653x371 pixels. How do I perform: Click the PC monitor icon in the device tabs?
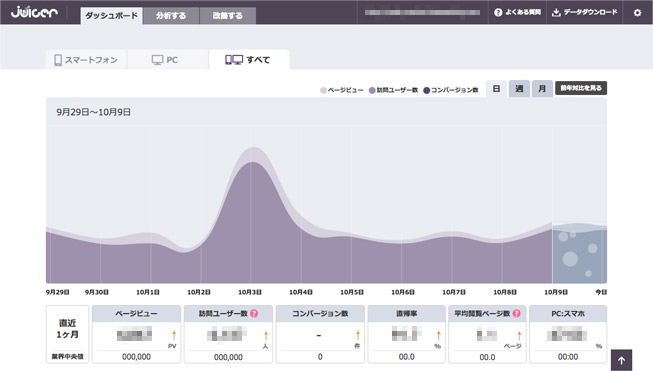tap(157, 60)
